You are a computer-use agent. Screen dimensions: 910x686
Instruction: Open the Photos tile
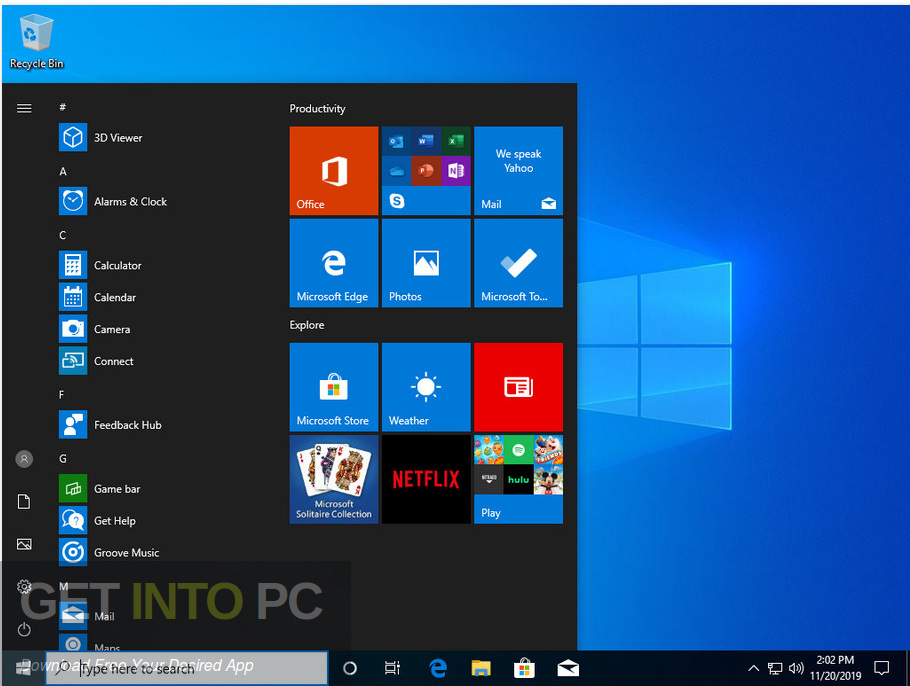(426, 263)
